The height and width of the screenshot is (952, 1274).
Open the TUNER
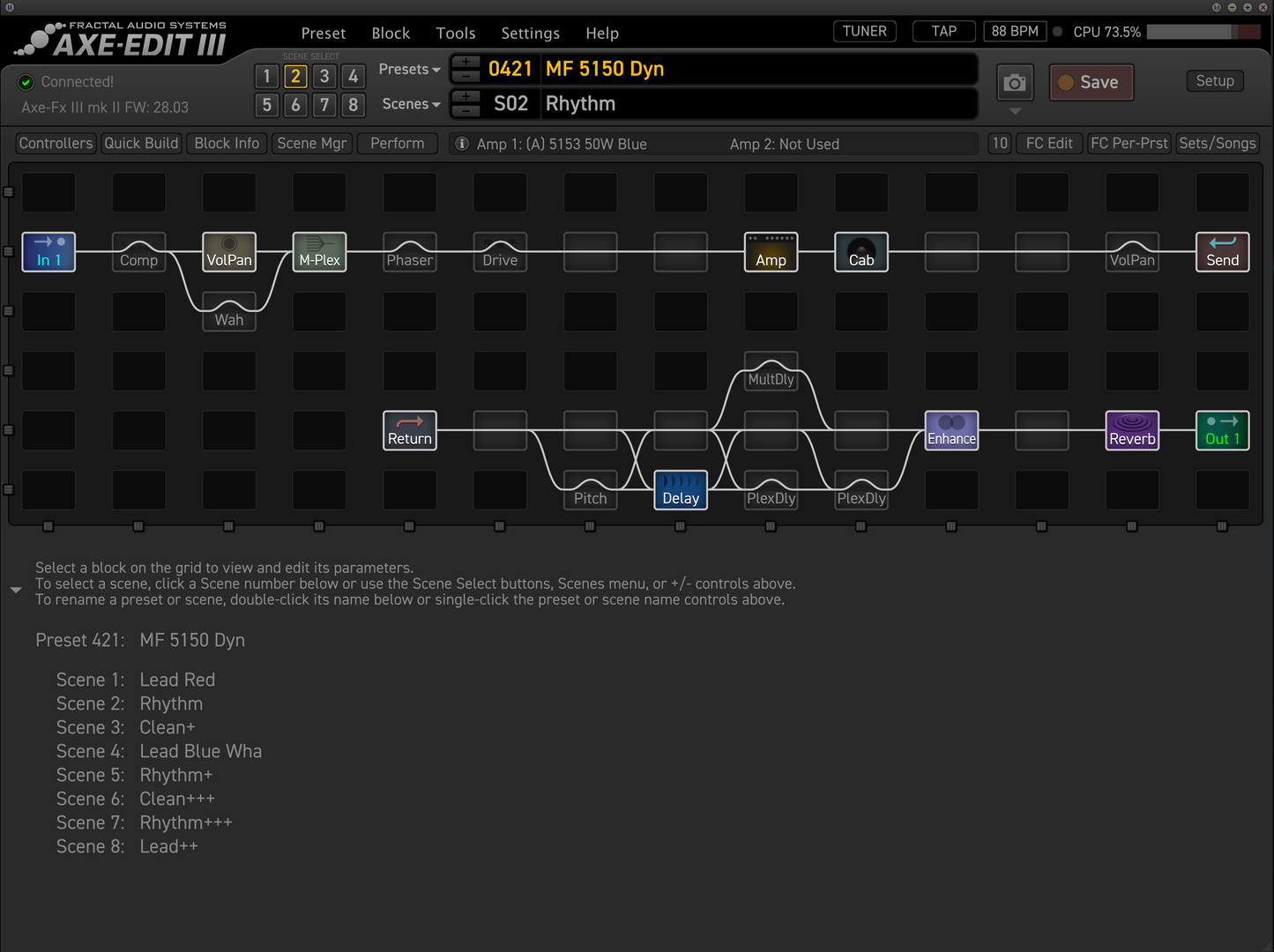pyautogui.click(x=864, y=32)
